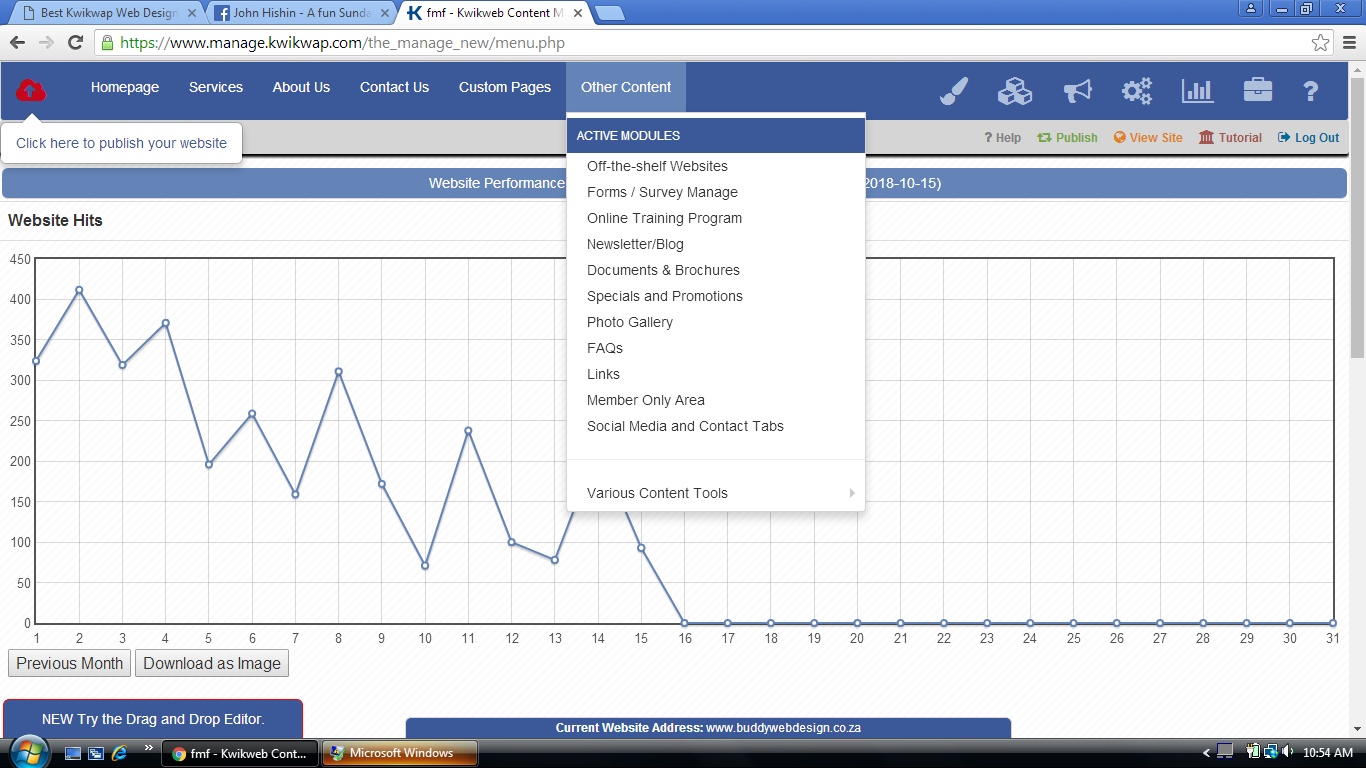Click the Internet Explorer quick launch icon
This screenshot has height=768, width=1366.
coord(120,753)
